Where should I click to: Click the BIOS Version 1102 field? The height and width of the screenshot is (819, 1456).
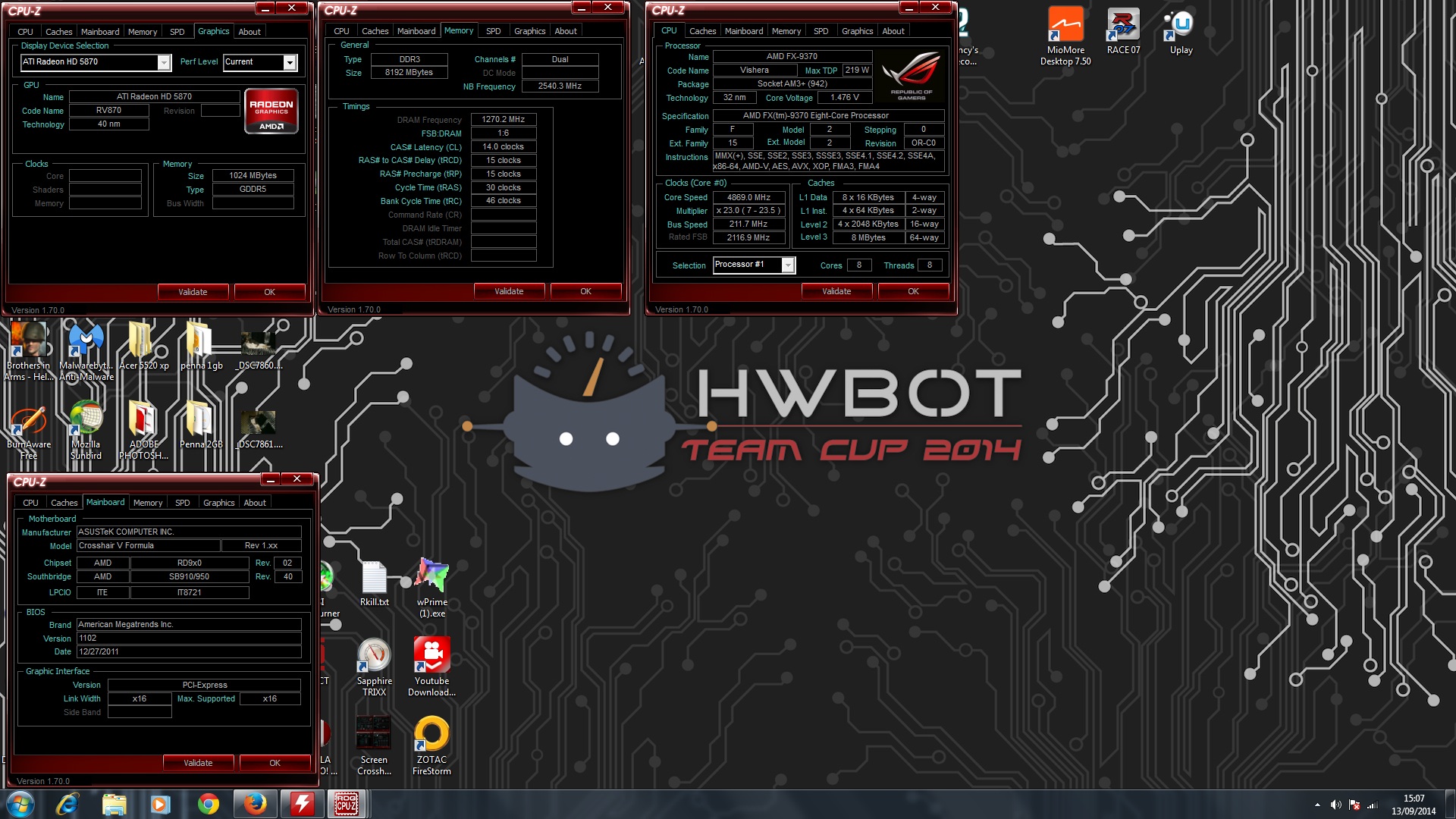click(x=189, y=639)
